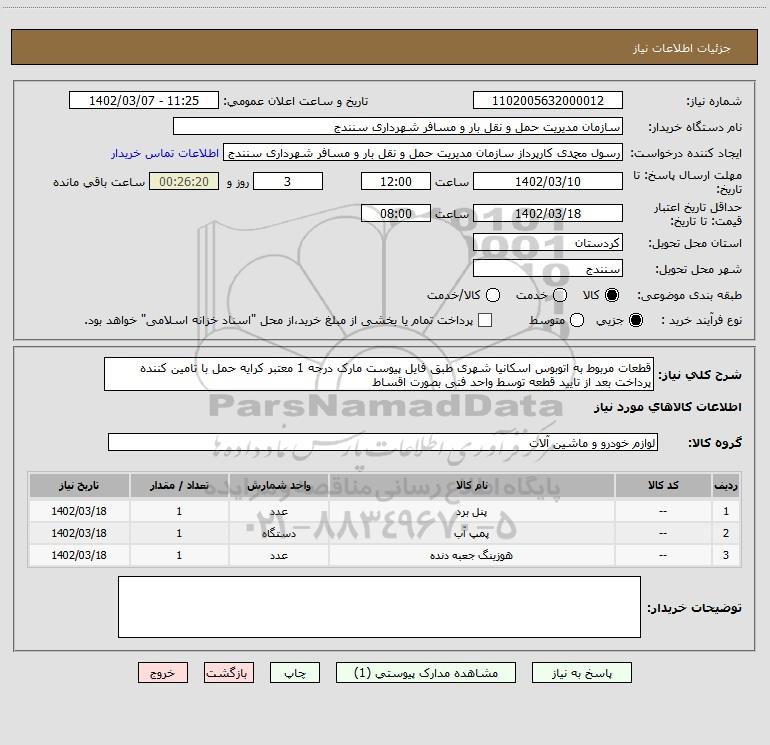Choose the متوسط purchase type radio
Image resolution: width=770 pixels, height=745 pixels.
pos(559,321)
